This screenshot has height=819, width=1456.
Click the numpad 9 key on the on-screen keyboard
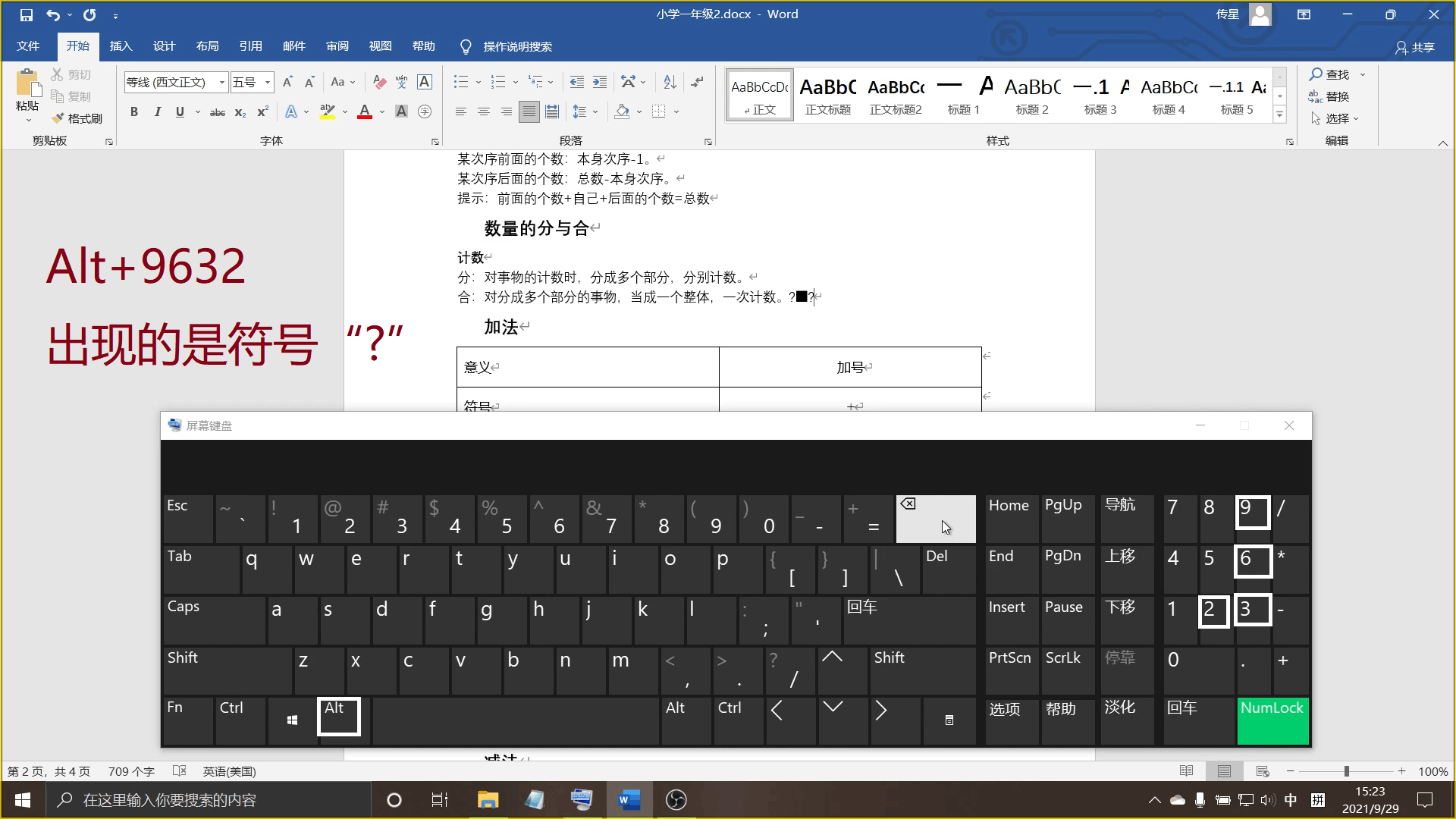tap(1252, 513)
